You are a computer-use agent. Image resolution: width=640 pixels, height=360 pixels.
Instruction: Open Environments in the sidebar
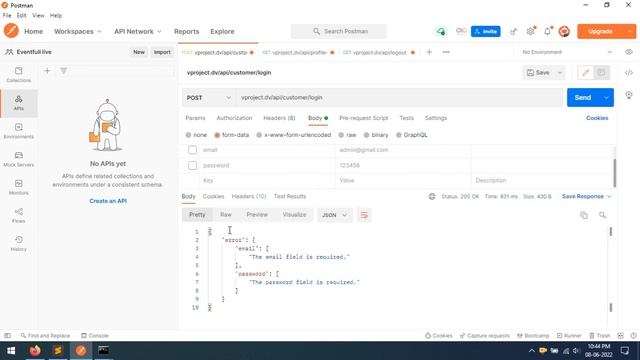[x=19, y=131]
